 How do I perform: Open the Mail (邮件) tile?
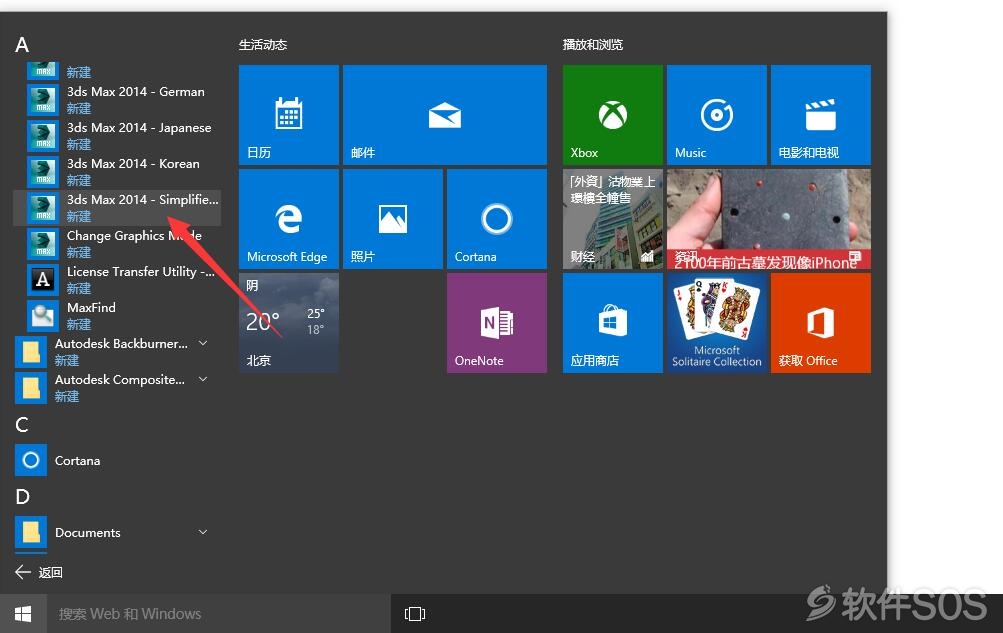445,114
